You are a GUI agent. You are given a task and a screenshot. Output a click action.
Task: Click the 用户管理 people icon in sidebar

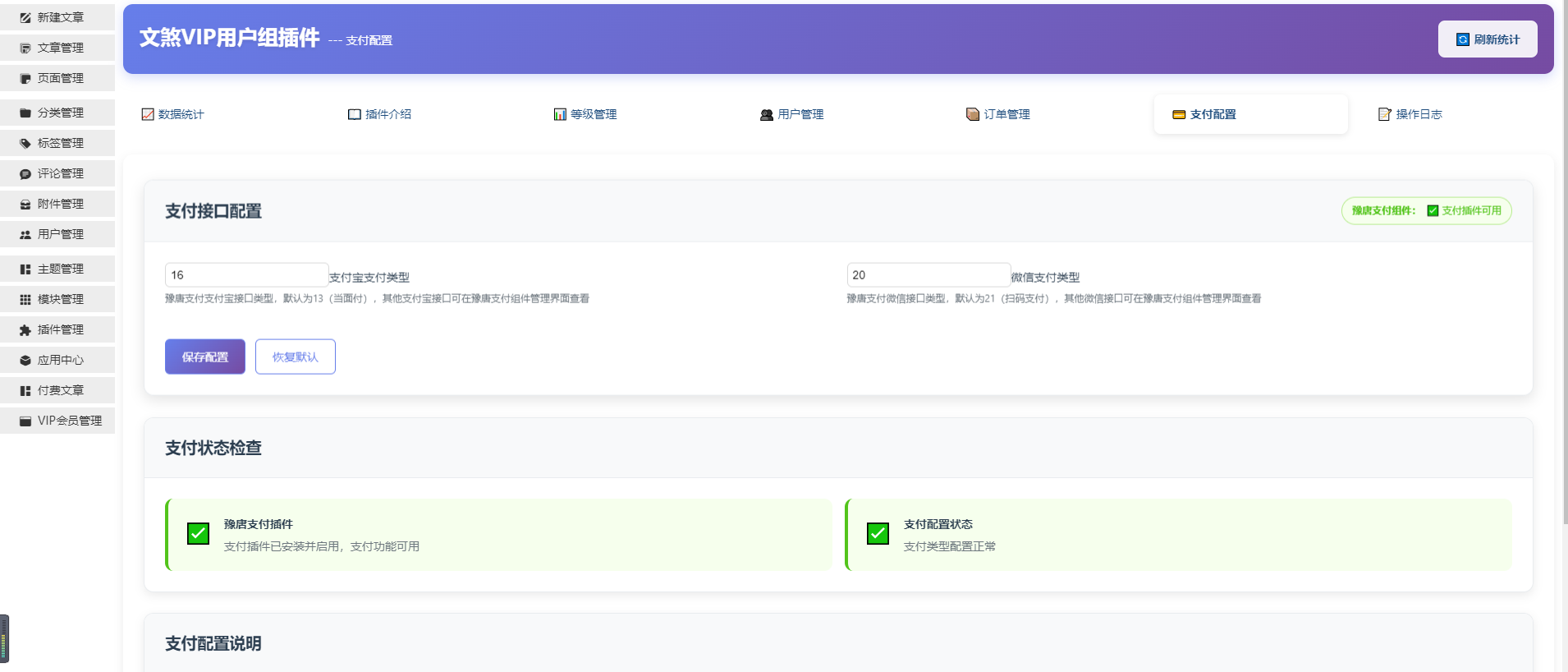[25, 234]
